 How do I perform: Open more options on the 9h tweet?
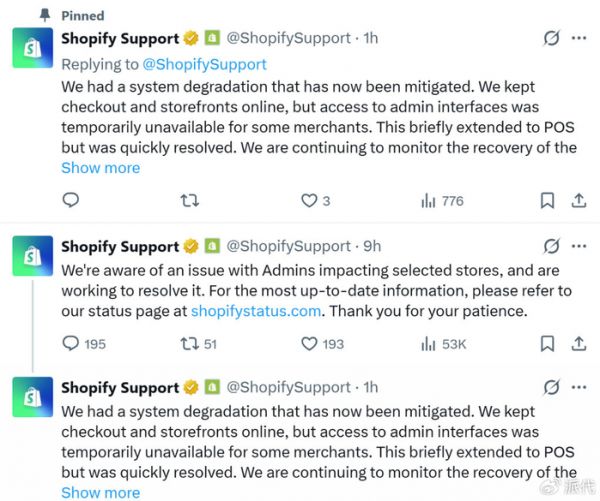(579, 245)
